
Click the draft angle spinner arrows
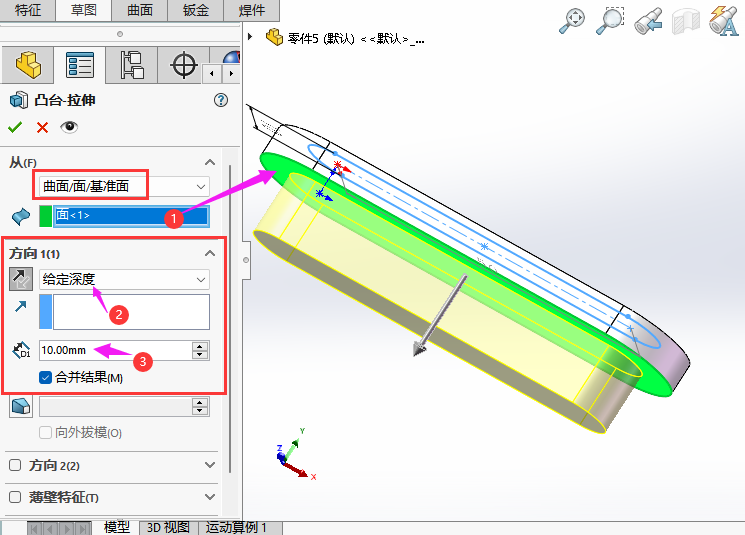(x=200, y=407)
